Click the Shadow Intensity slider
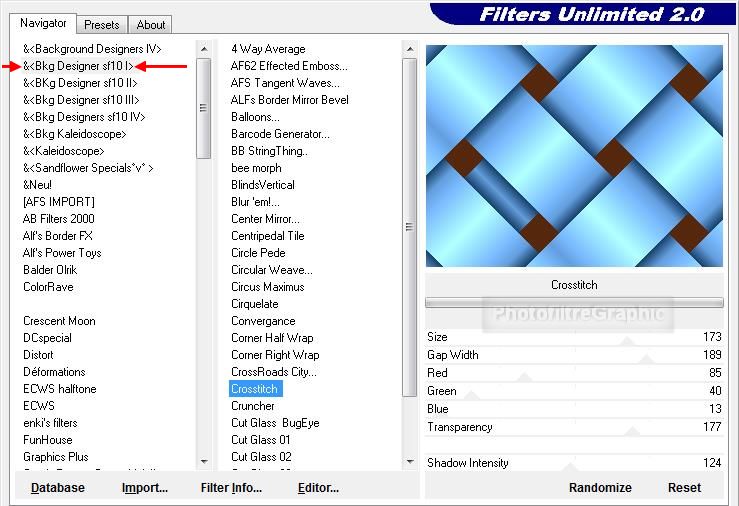This screenshot has height=506, width=739. pyautogui.click(x=574, y=463)
